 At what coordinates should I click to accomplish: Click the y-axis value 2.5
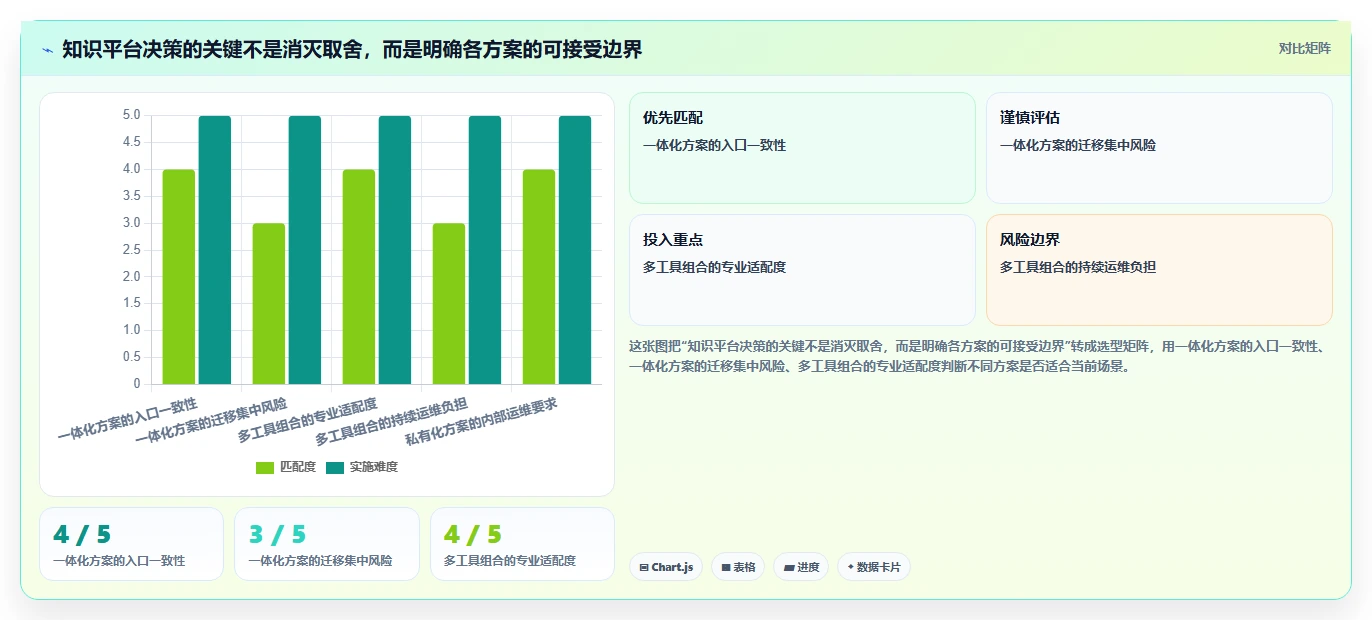(132, 250)
